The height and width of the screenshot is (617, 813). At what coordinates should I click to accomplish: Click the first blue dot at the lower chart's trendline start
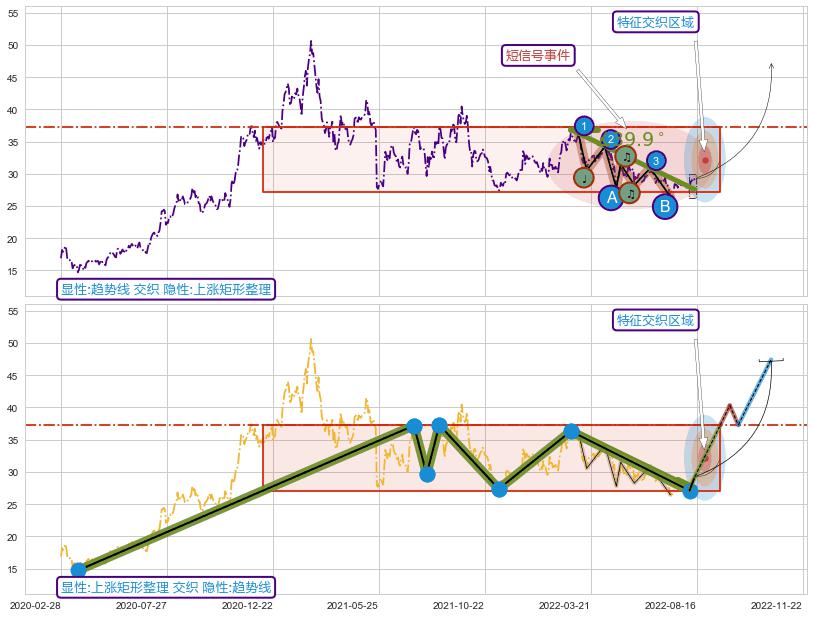(x=79, y=570)
